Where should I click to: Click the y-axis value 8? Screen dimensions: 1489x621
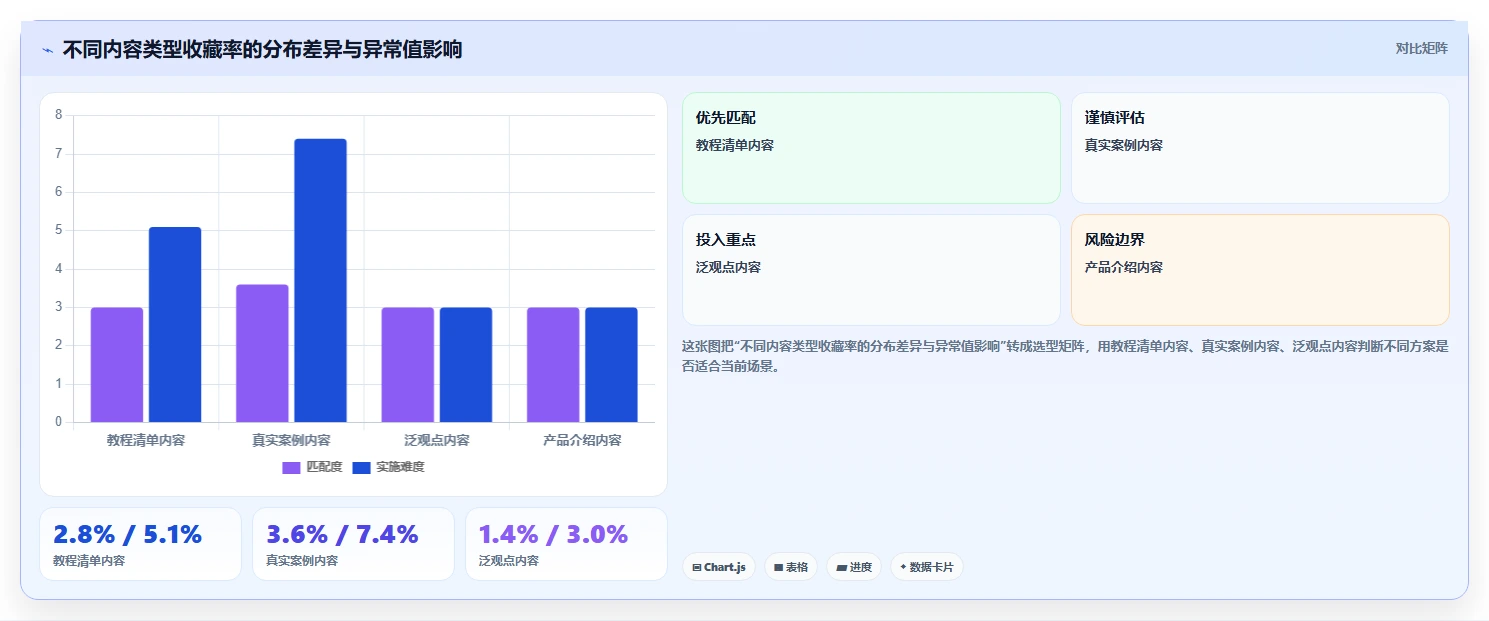(x=58, y=115)
